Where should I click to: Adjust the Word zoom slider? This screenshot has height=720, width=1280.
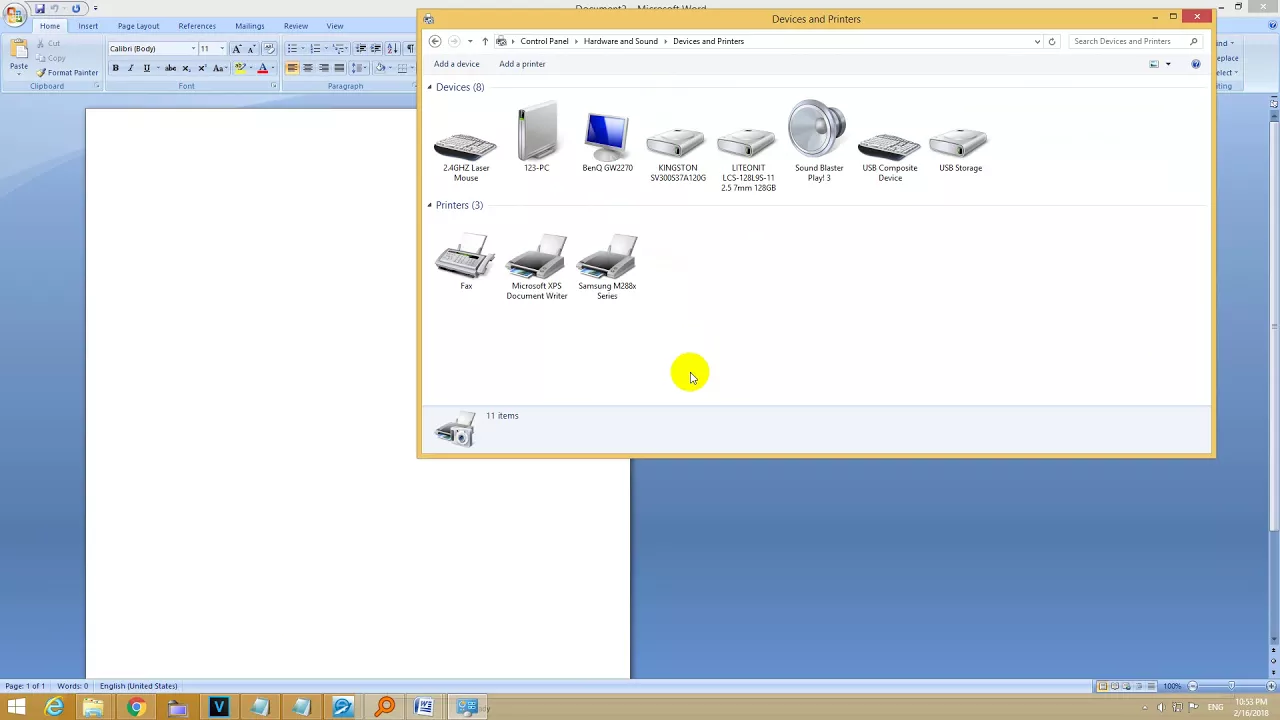[1231, 686]
